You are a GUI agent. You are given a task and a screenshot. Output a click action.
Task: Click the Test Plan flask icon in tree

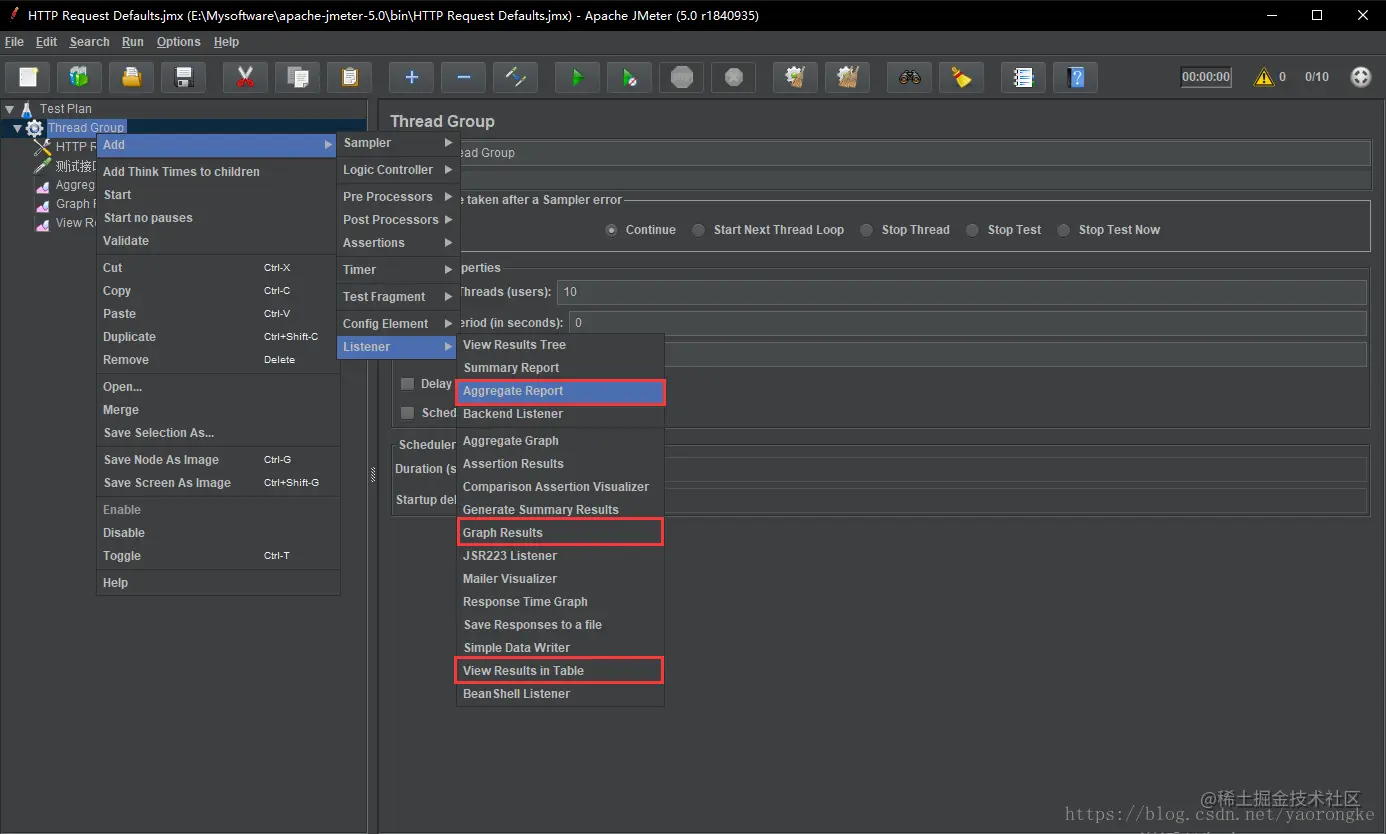click(26, 109)
